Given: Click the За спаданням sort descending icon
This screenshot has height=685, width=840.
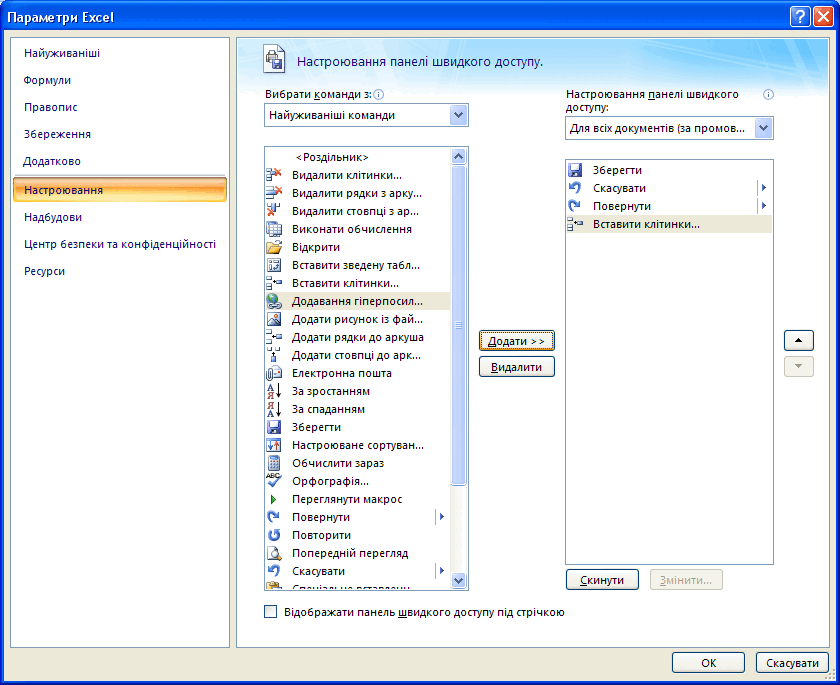Looking at the screenshot, I should (x=274, y=409).
